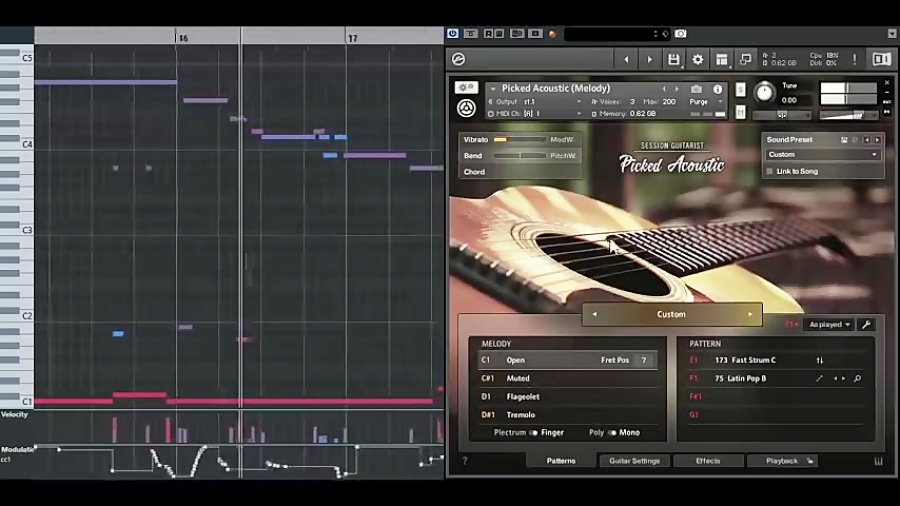Open the Purge dropdown menu

pyautogui.click(x=705, y=102)
